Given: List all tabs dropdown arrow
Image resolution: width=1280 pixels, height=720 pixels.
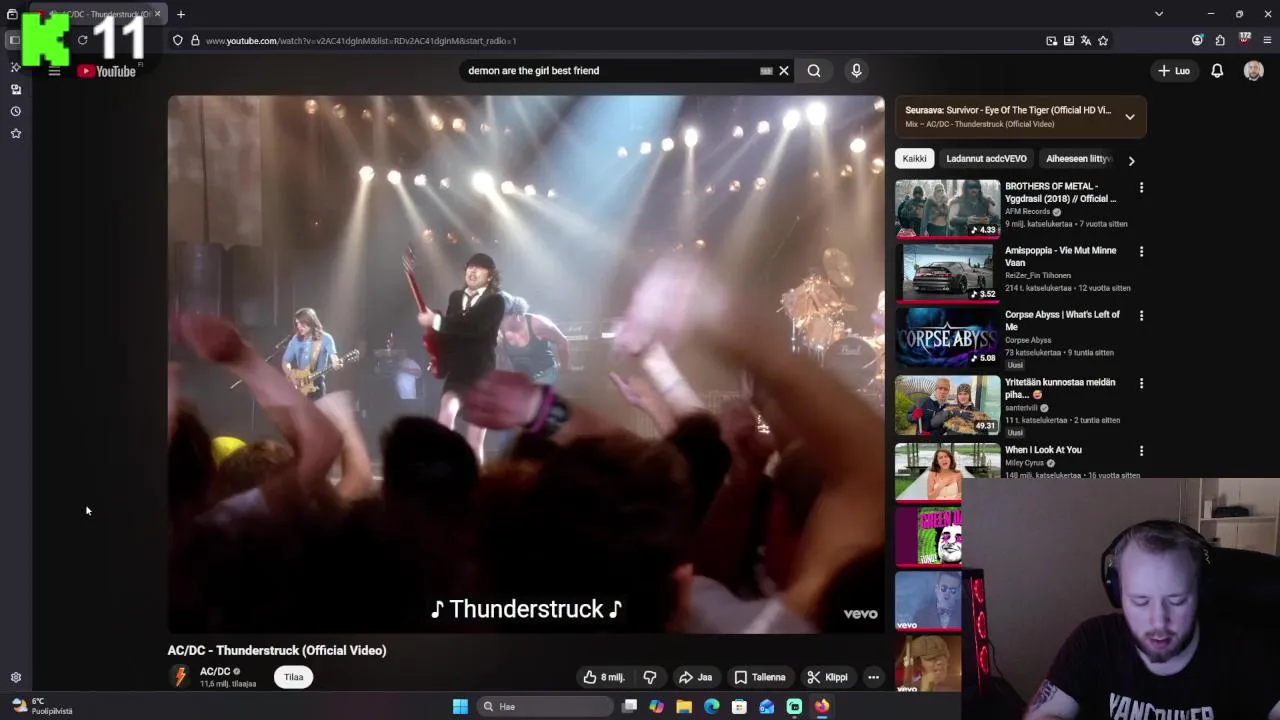Looking at the screenshot, I should 1159,14.
